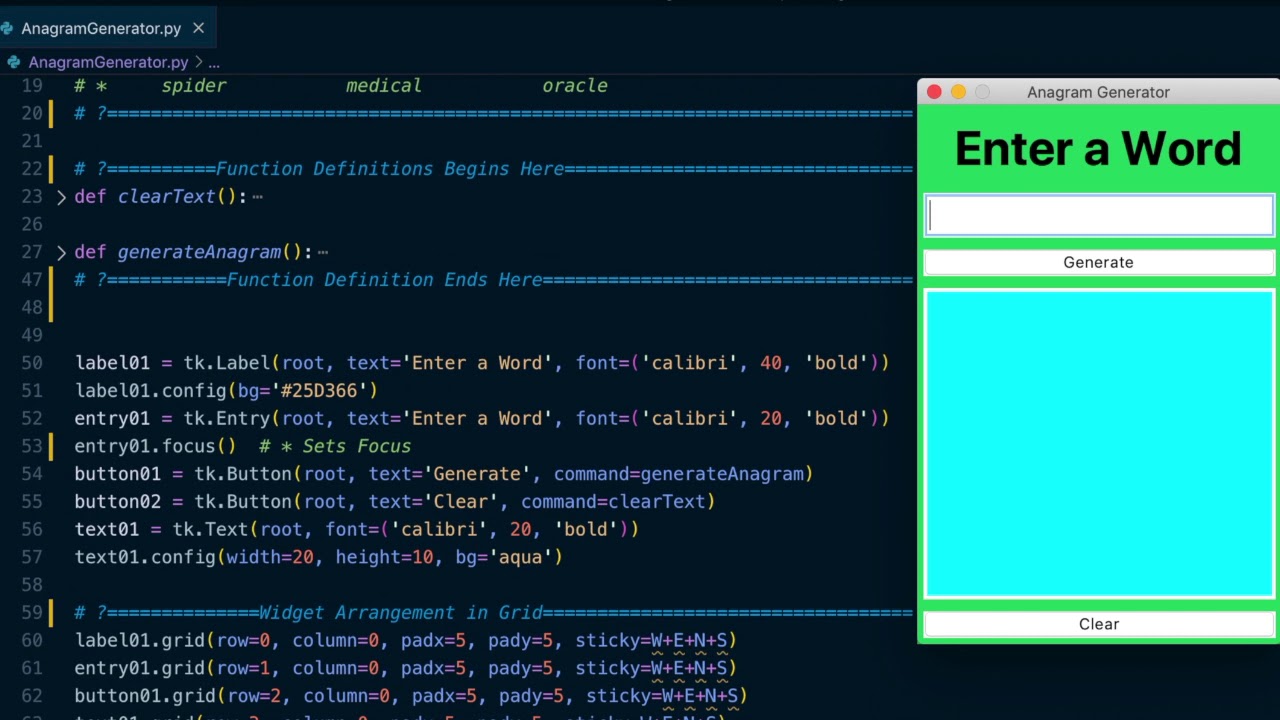Click the folded ellipsis after generateAnagram()
Screen dimensions: 1280x720
(x=322, y=253)
